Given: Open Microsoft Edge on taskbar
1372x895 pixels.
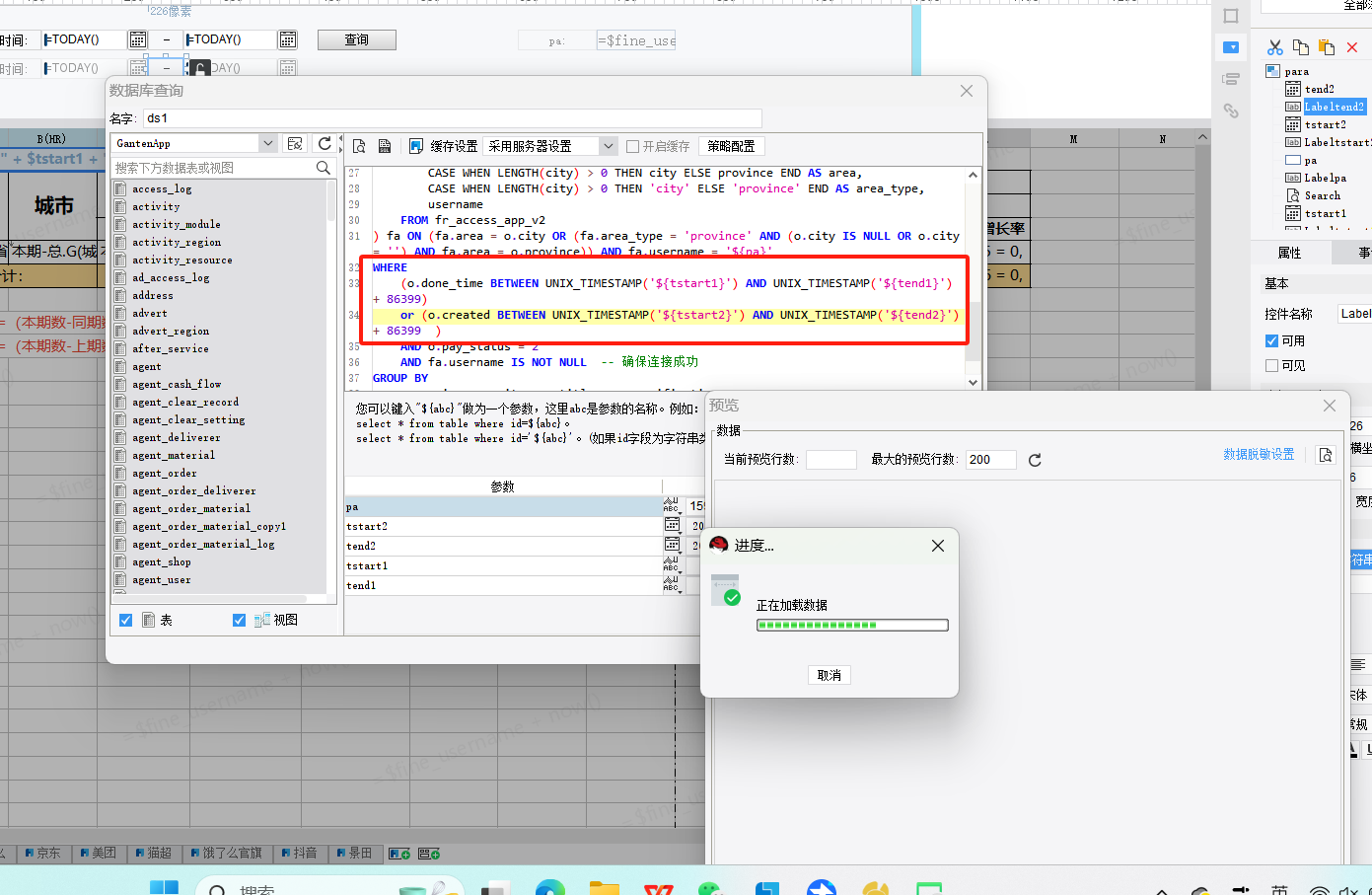Looking at the screenshot, I should click(x=550, y=888).
